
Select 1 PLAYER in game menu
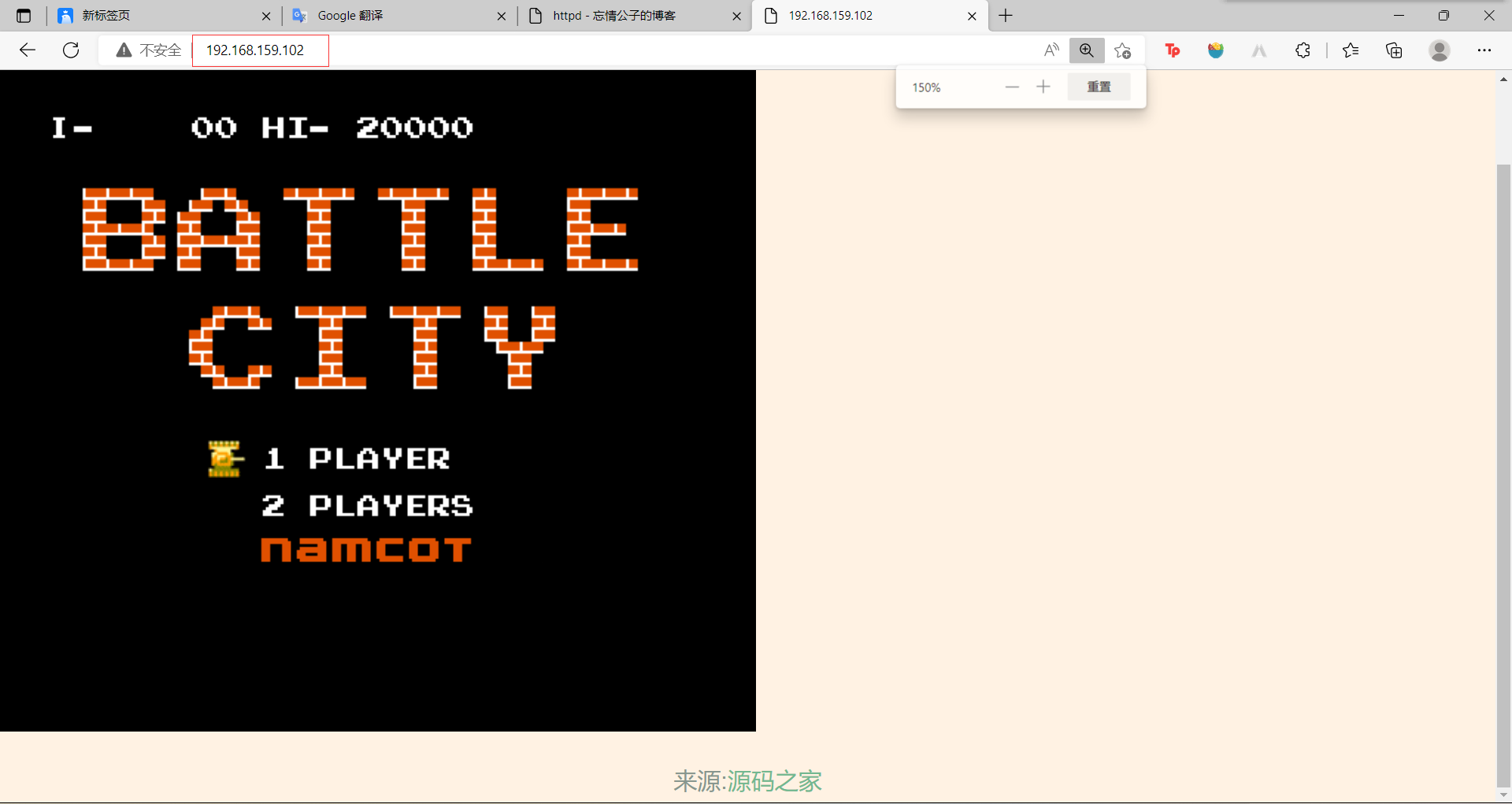pyautogui.click(x=358, y=458)
